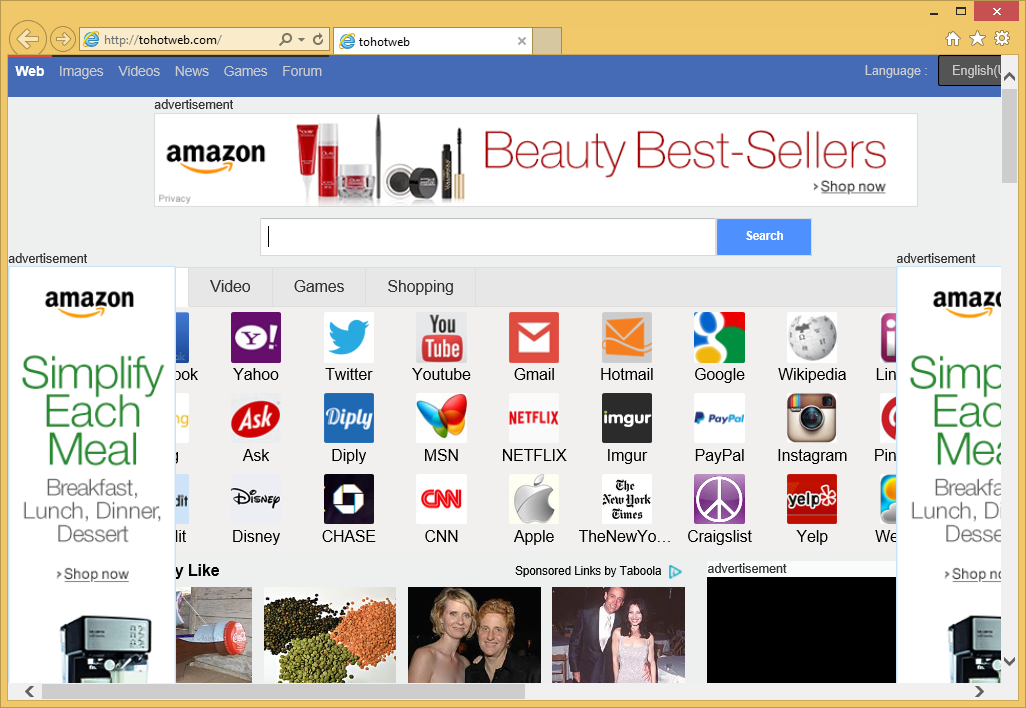Viewport: 1026px width, 708px height.
Task: Click the horizontal scrollbar right arrow
Action: [x=980, y=692]
